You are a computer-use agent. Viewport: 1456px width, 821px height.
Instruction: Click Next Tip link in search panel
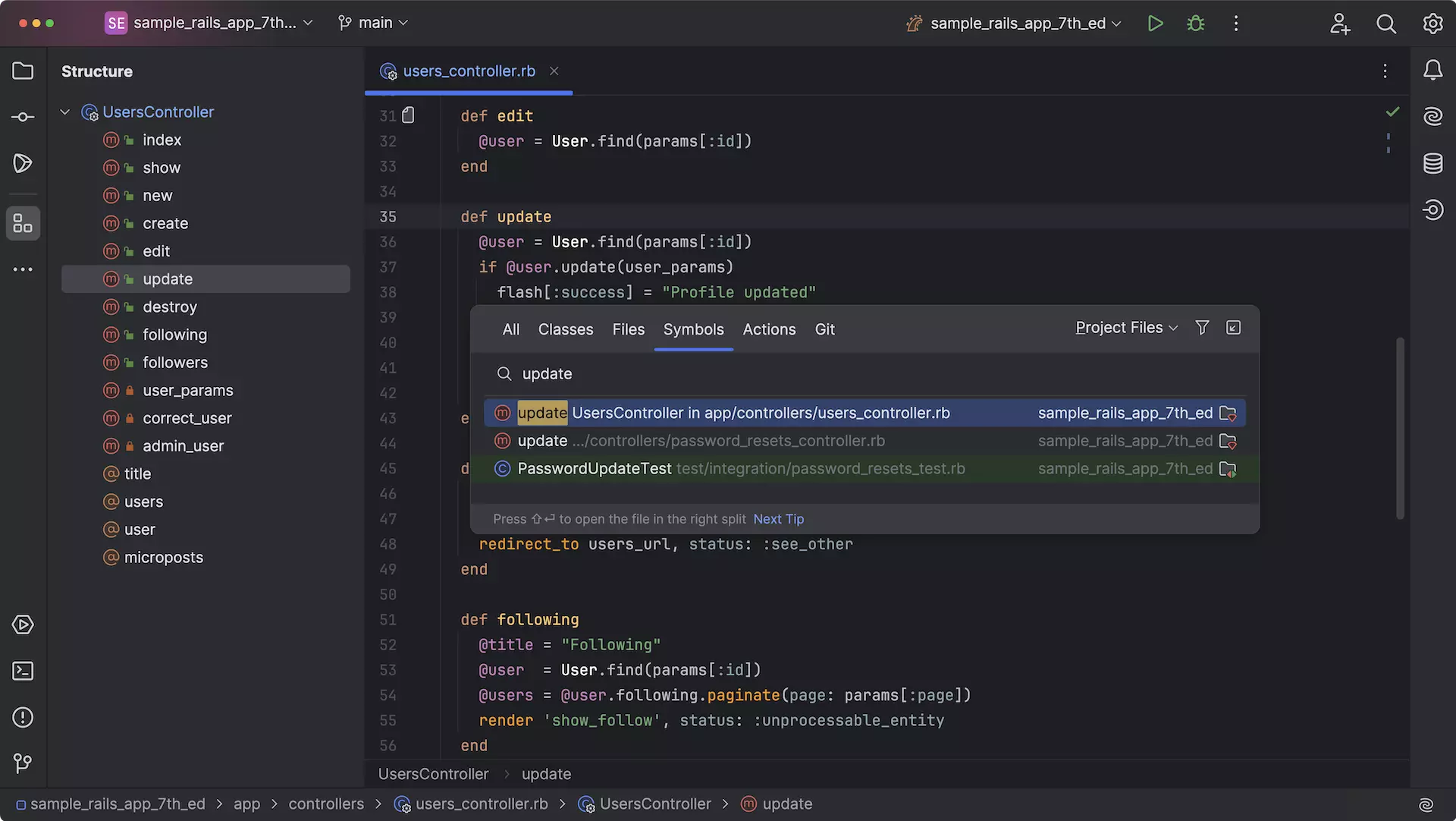point(779,518)
